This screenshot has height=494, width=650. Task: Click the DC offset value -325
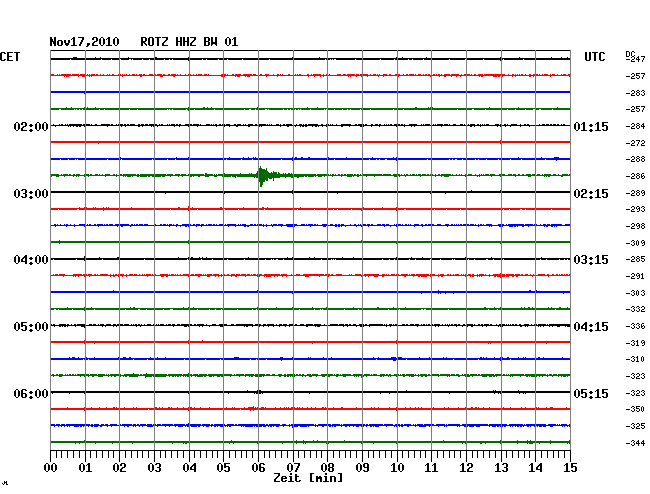coord(635,426)
